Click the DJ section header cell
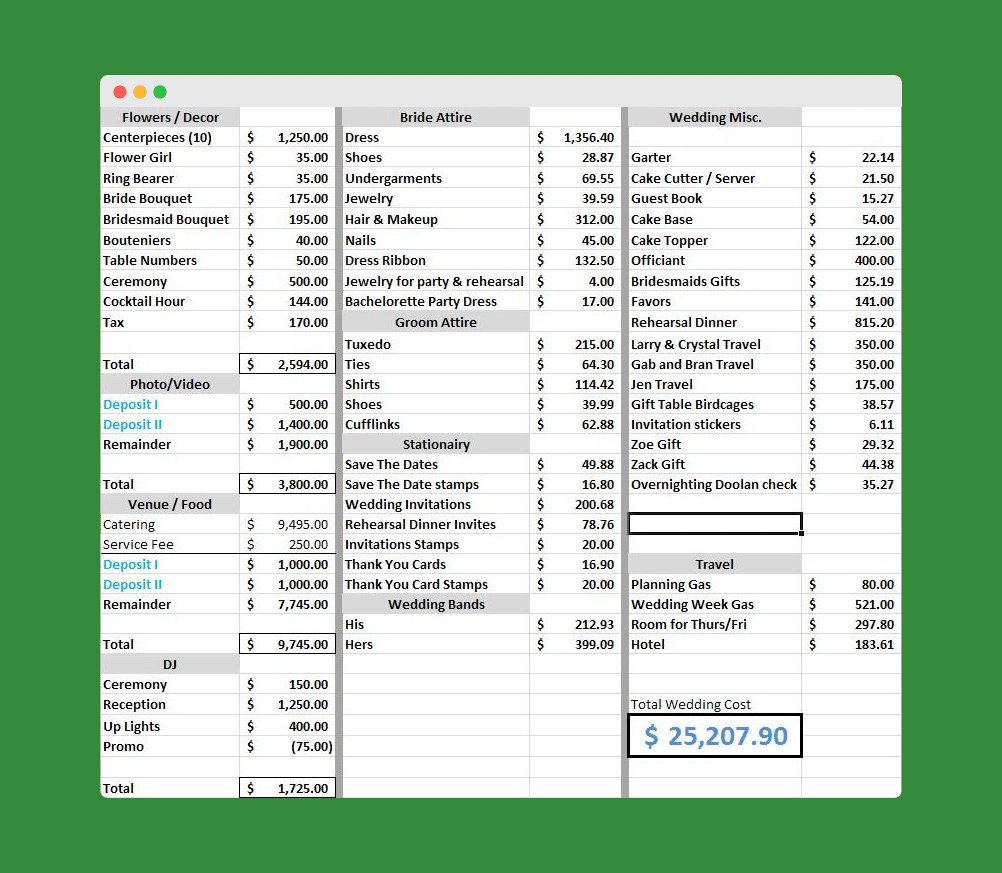Screen dimensions: 1002x873 click(170, 664)
